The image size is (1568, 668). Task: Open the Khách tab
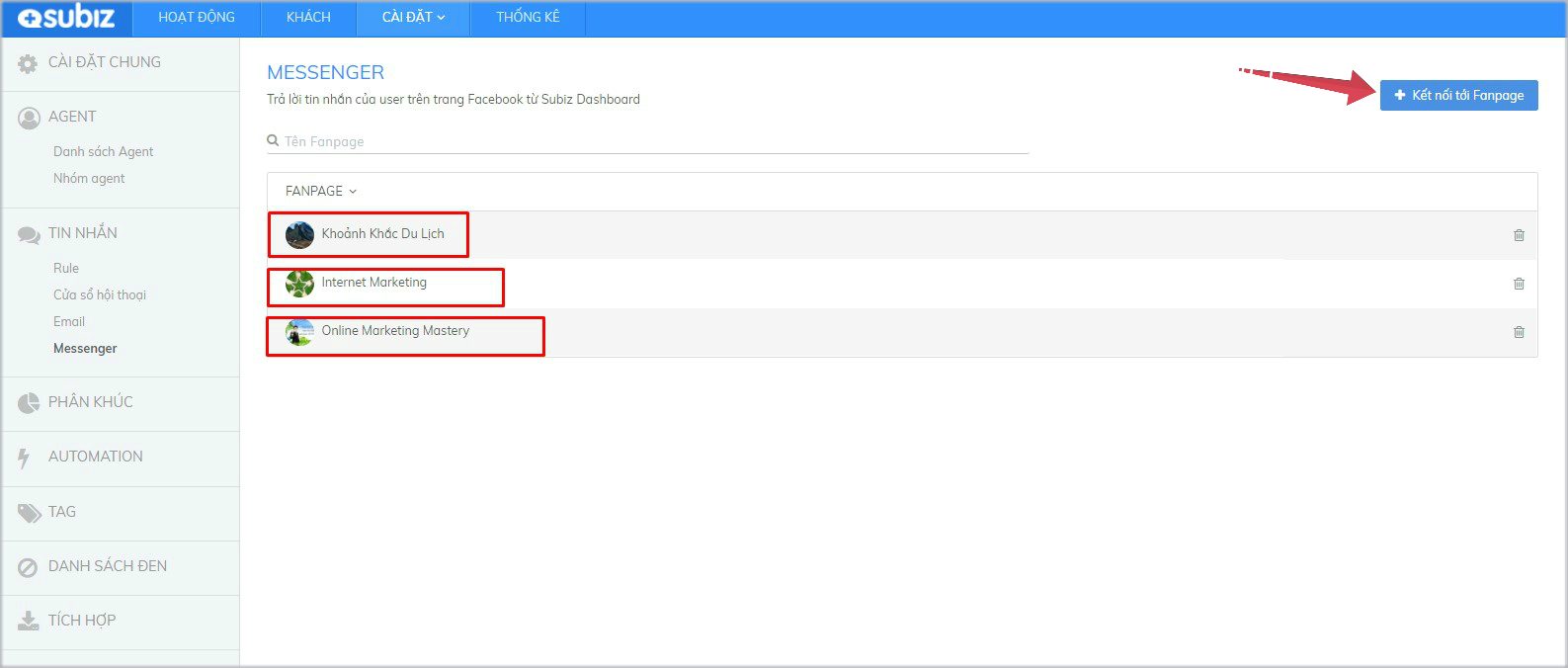308,17
